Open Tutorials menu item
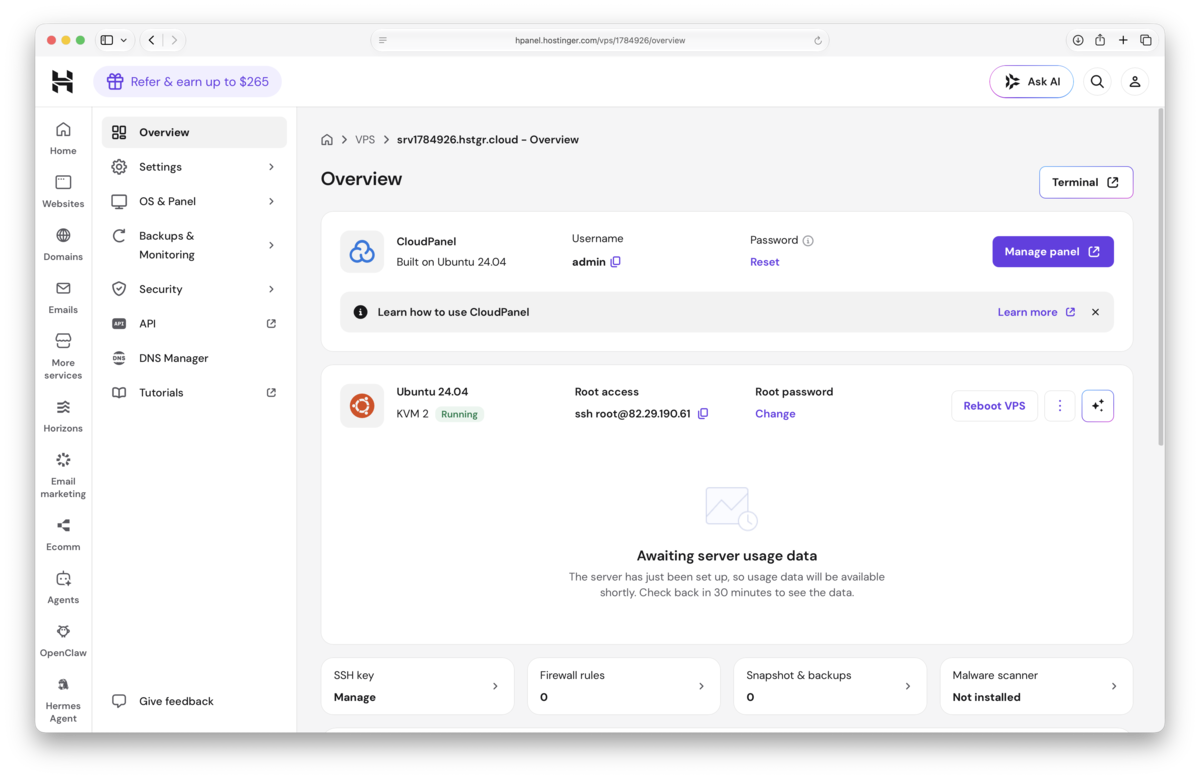The height and width of the screenshot is (779, 1200). [194, 393]
